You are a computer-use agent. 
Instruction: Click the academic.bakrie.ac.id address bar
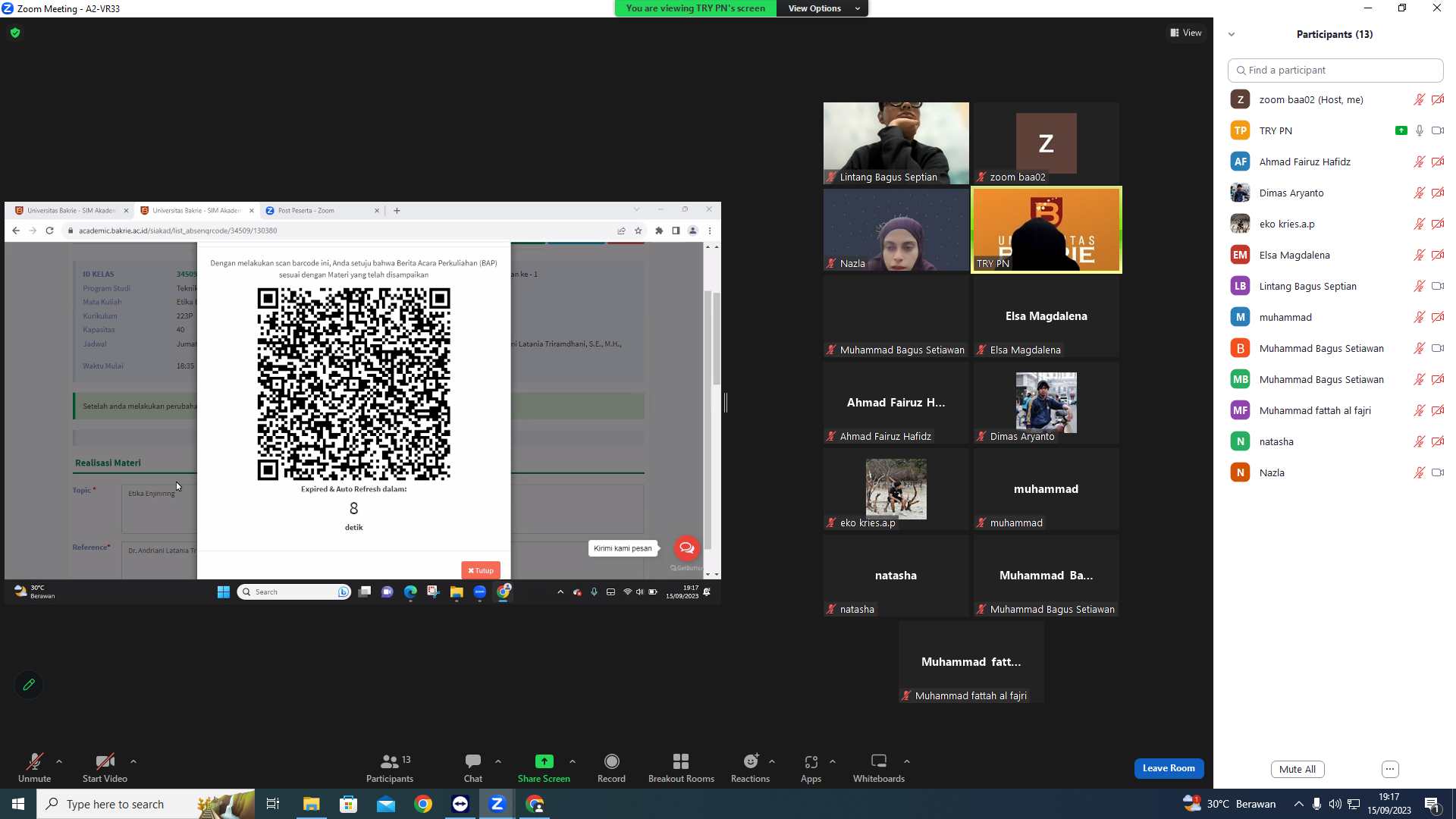click(x=341, y=231)
